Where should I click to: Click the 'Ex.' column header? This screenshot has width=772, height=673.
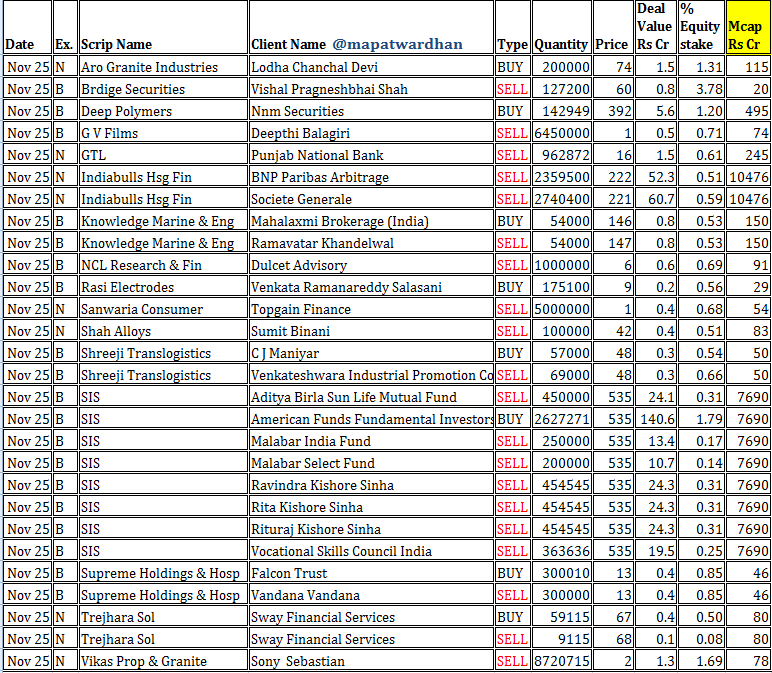click(x=65, y=27)
